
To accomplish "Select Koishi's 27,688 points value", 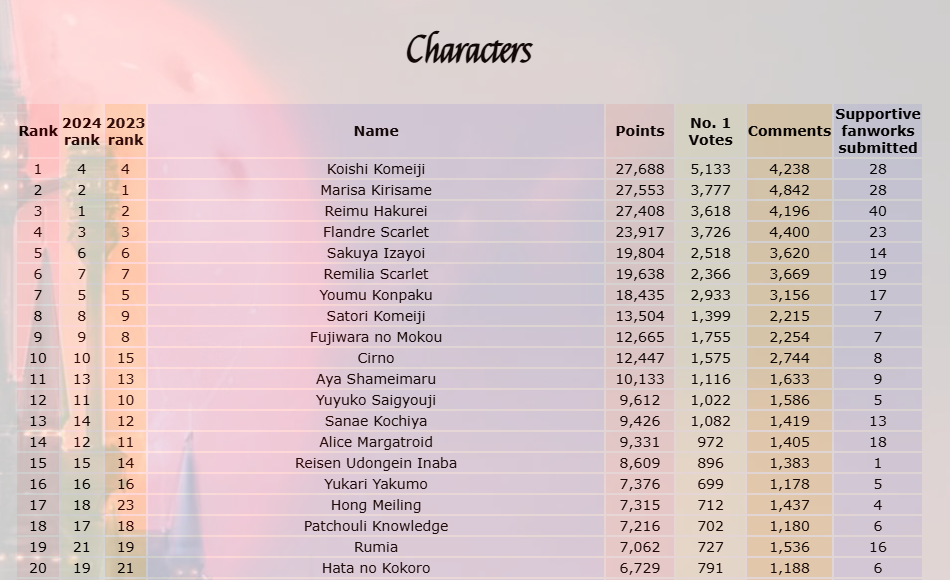I will (640, 169).
